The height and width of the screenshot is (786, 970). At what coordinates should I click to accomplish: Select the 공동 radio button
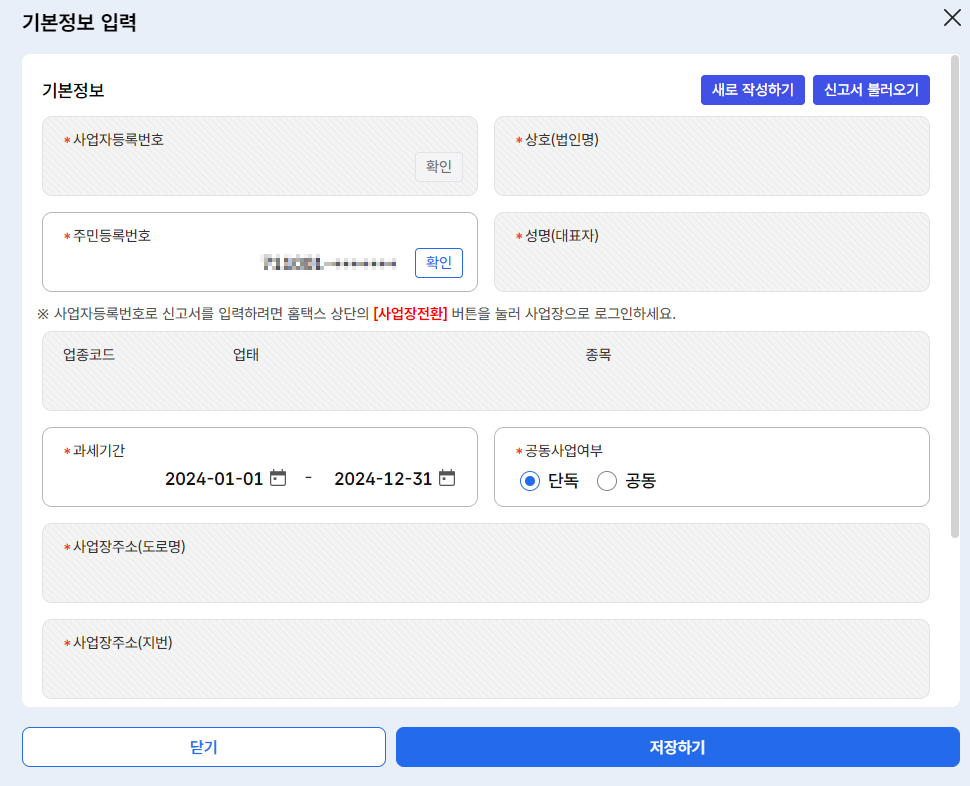[x=605, y=481]
